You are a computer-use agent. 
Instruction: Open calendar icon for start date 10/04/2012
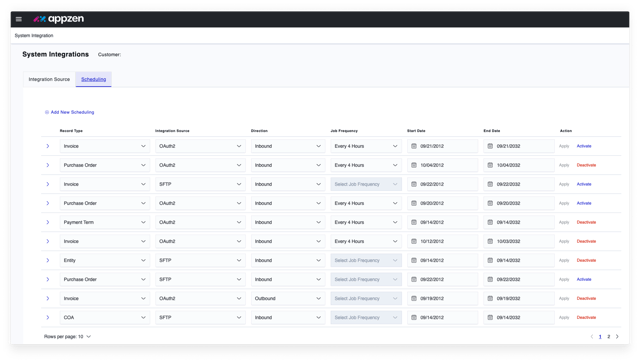pos(413,165)
